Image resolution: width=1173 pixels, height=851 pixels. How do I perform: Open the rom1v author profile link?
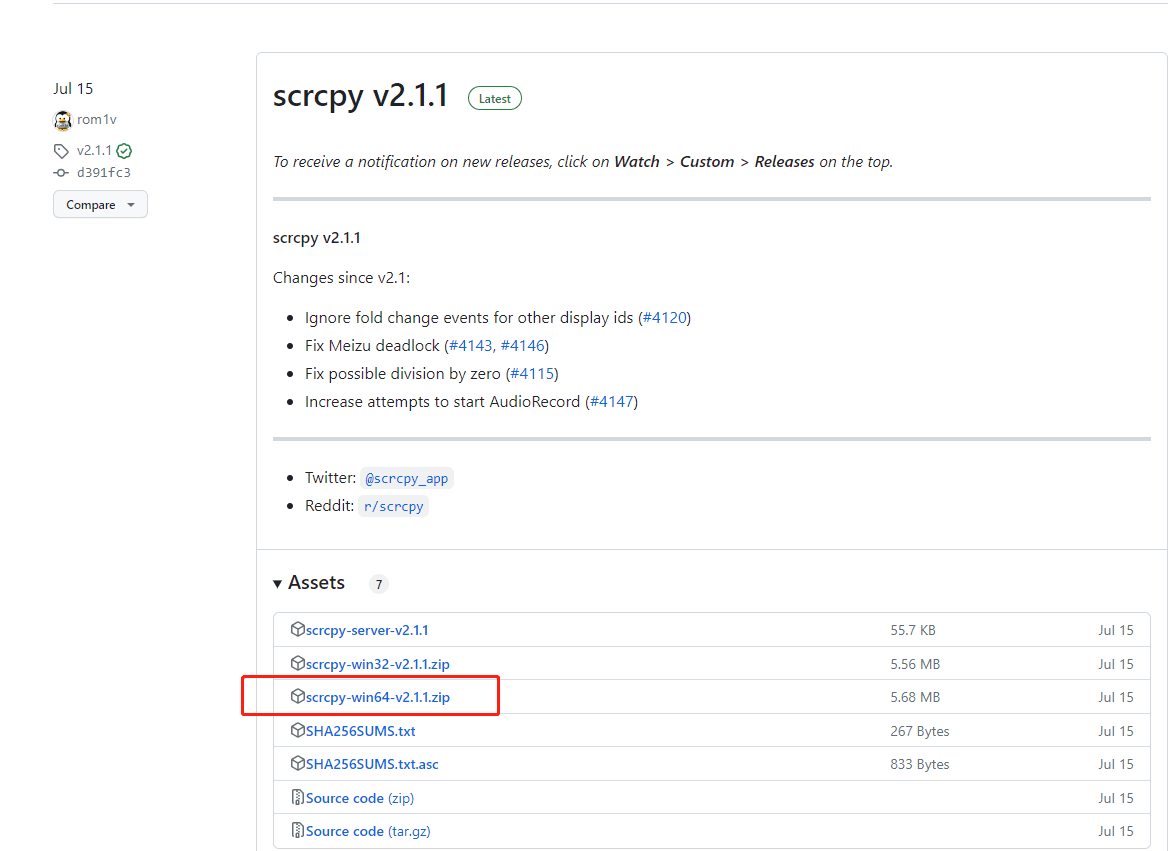[x=97, y=120]
